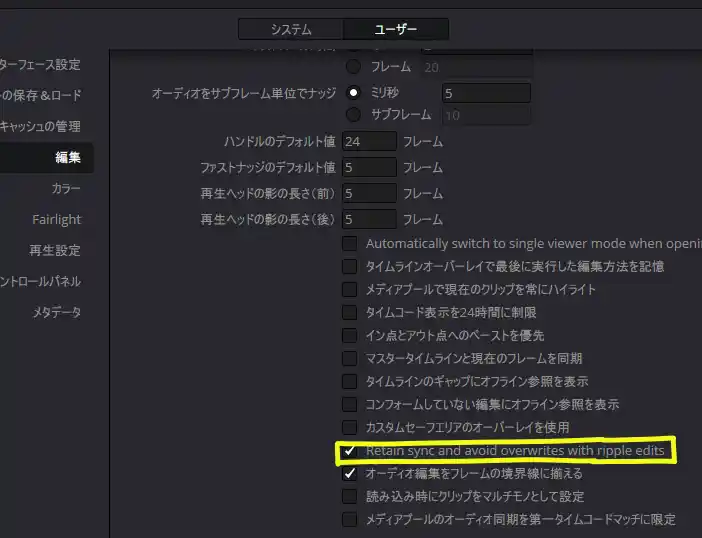
Task: Click the ファストナッジのデフォルト値 field
Action: point(369,167)
